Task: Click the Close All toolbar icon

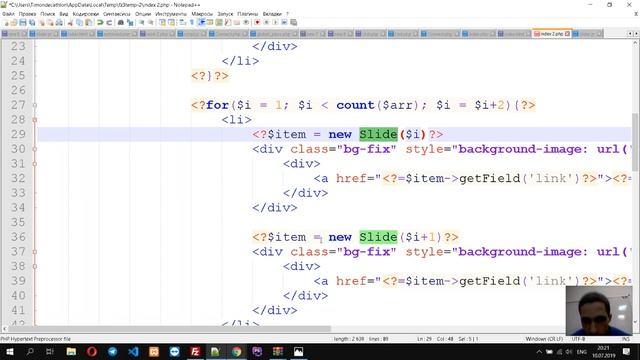Action: 50,22
